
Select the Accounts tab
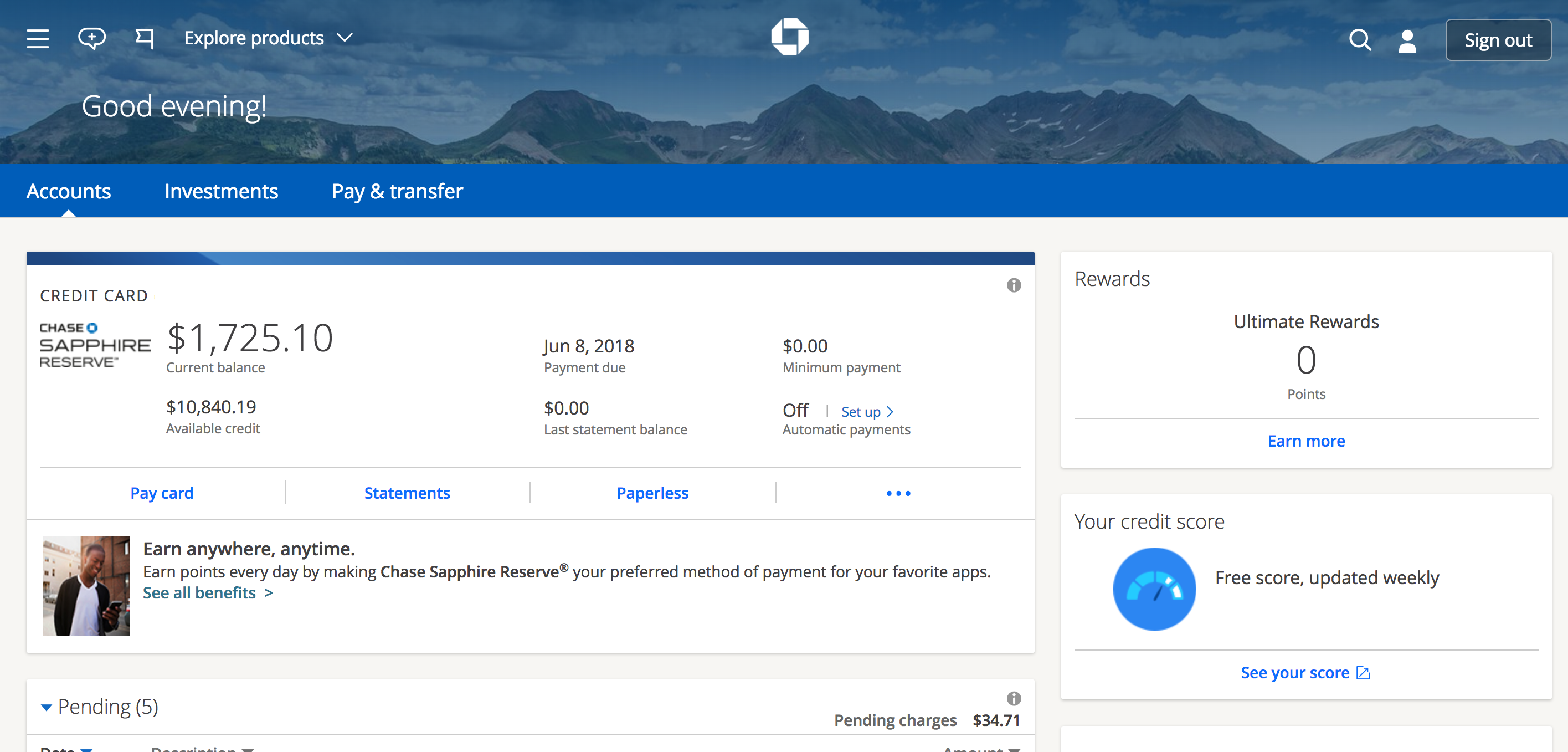pyautogui.click(x=69, y=191)
